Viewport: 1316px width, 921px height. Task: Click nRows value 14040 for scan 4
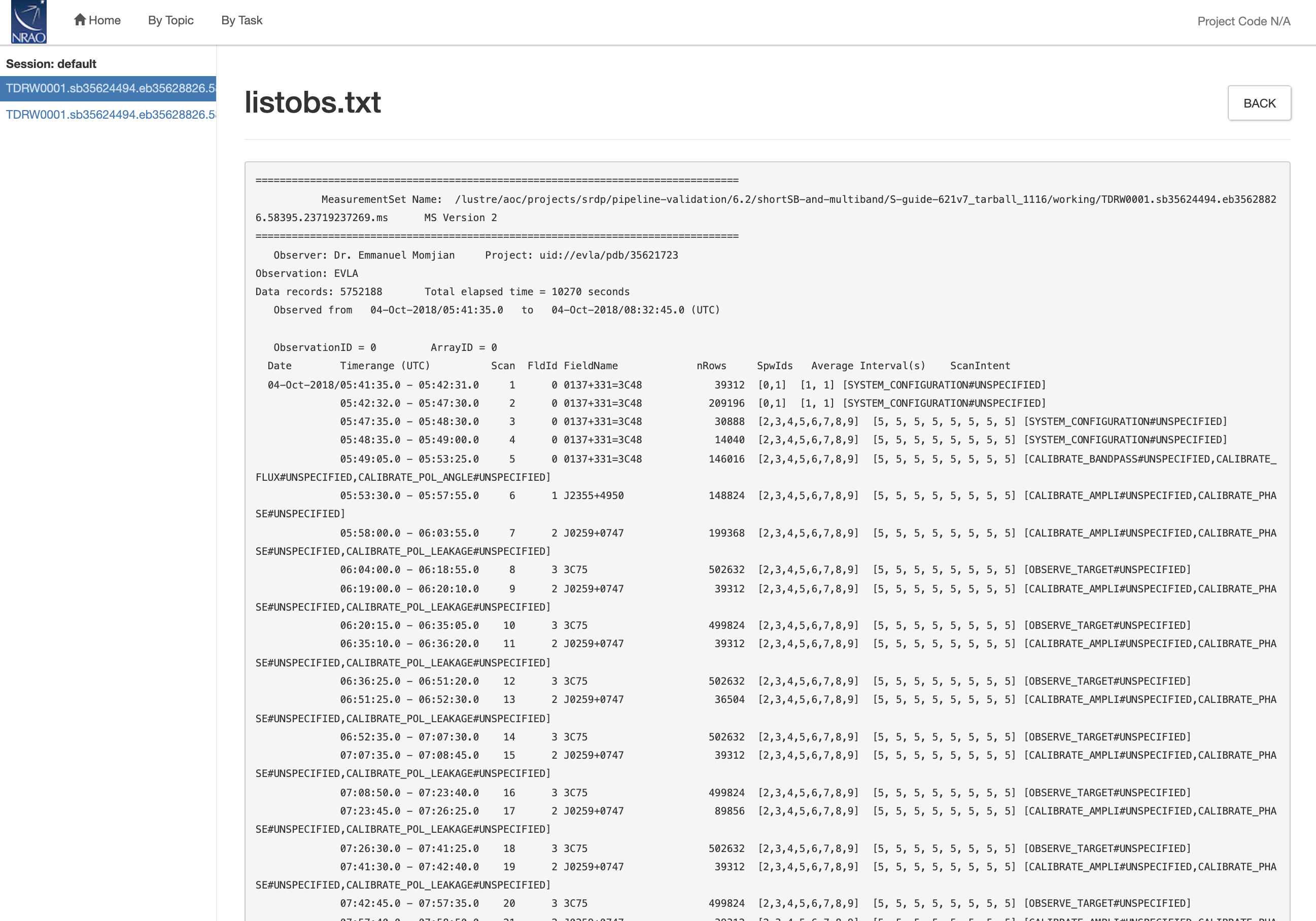(729, 440)
